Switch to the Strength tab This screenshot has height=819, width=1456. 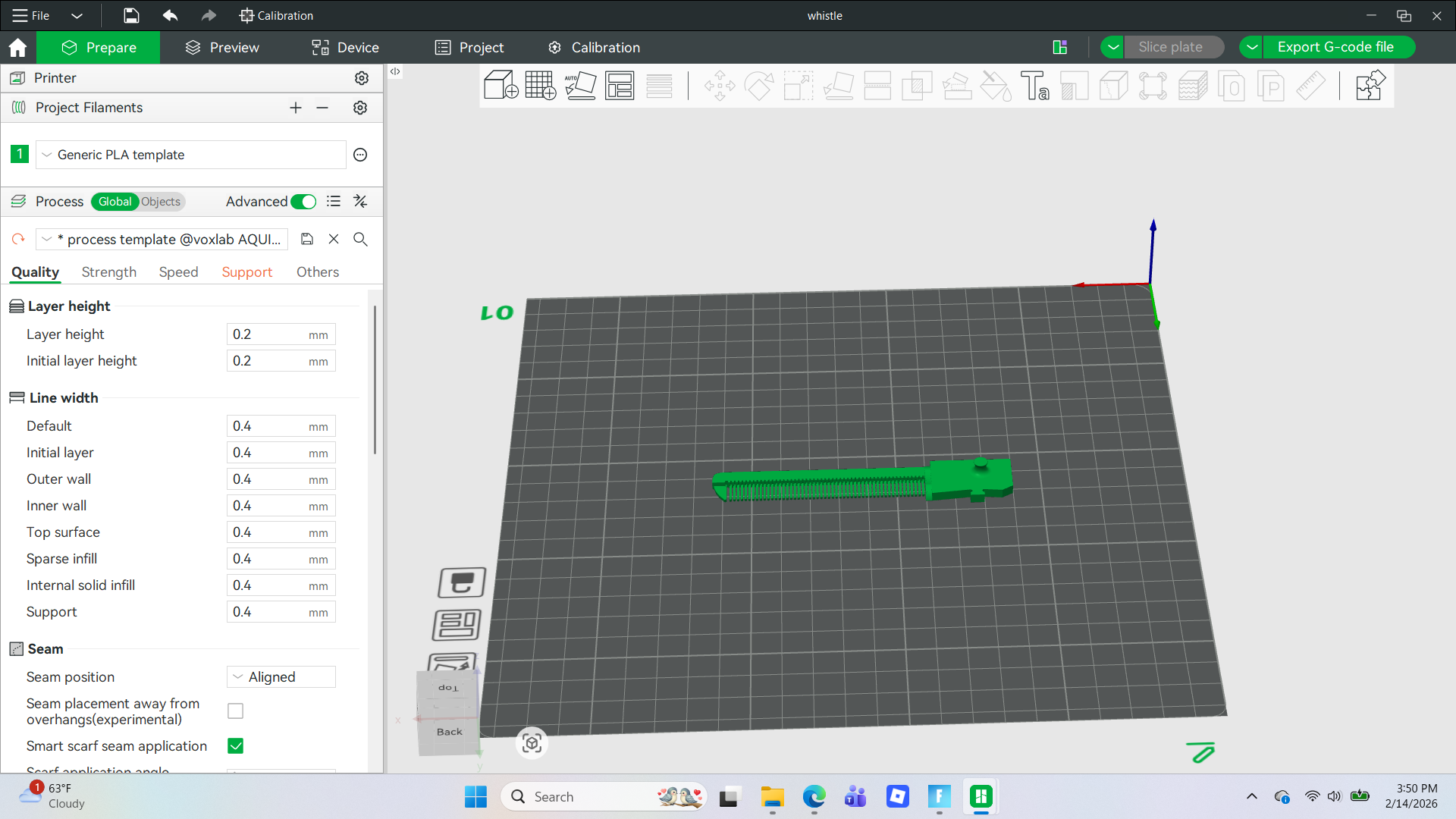click(109, 272)
